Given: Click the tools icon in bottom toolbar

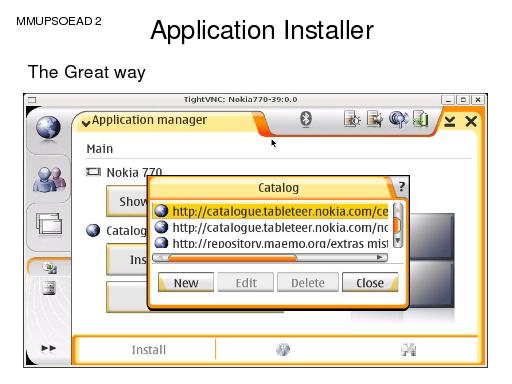Looking at the screenshot, I should click(409, 350).
